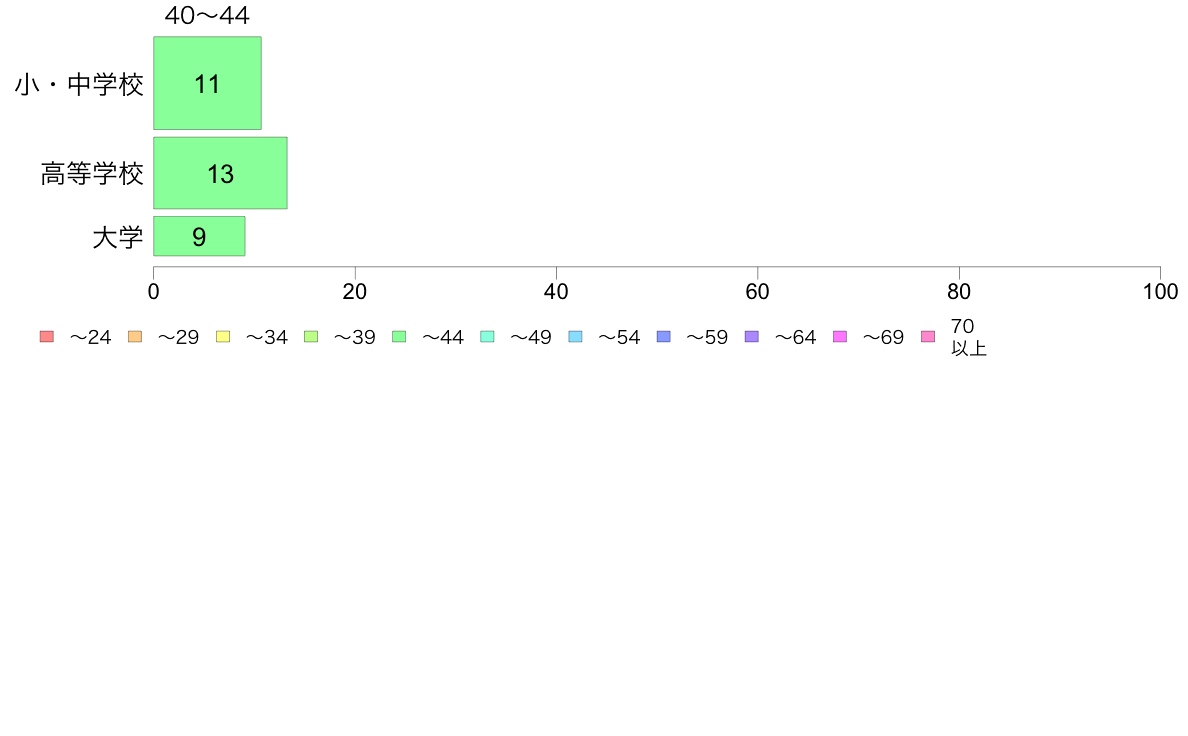Select the 大学 bar showing 9
Image resolution: width=1188 pixels, height=736 pixels.
point(199,236)
